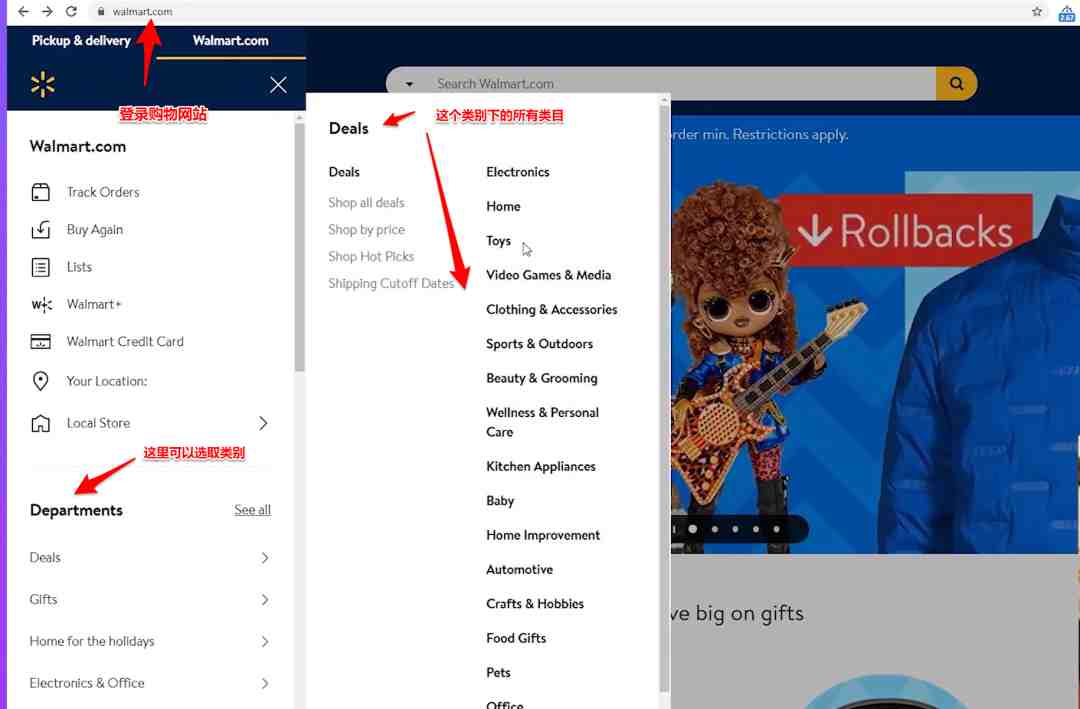Image resolution: width=1080 pixels, height=709 pixels.
Task: Select Pets deals category
Action: click(x=499, y=673)
